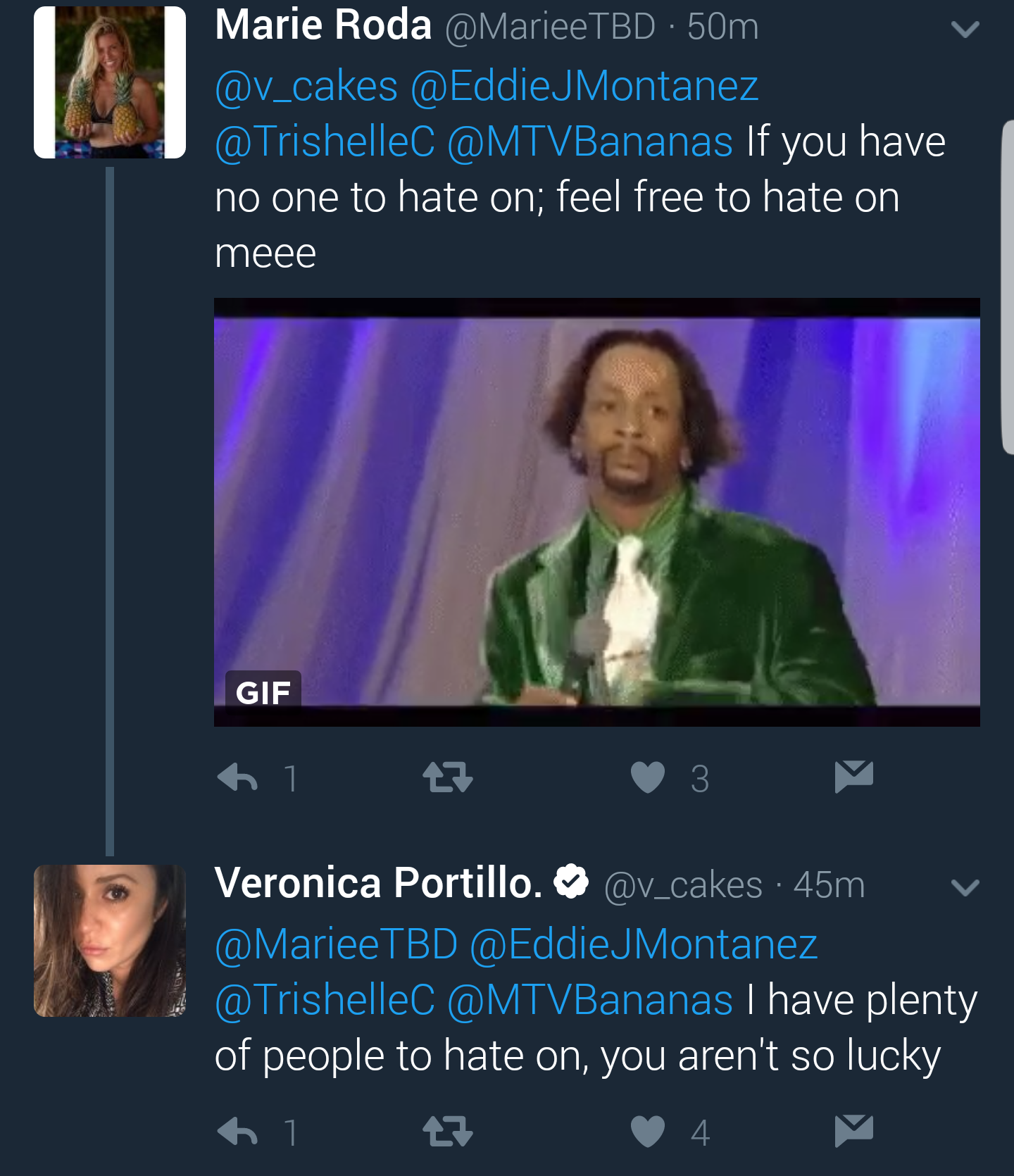Like Marie Roda's tweet
The image size is (1014, 1176).
pos(648,777)
